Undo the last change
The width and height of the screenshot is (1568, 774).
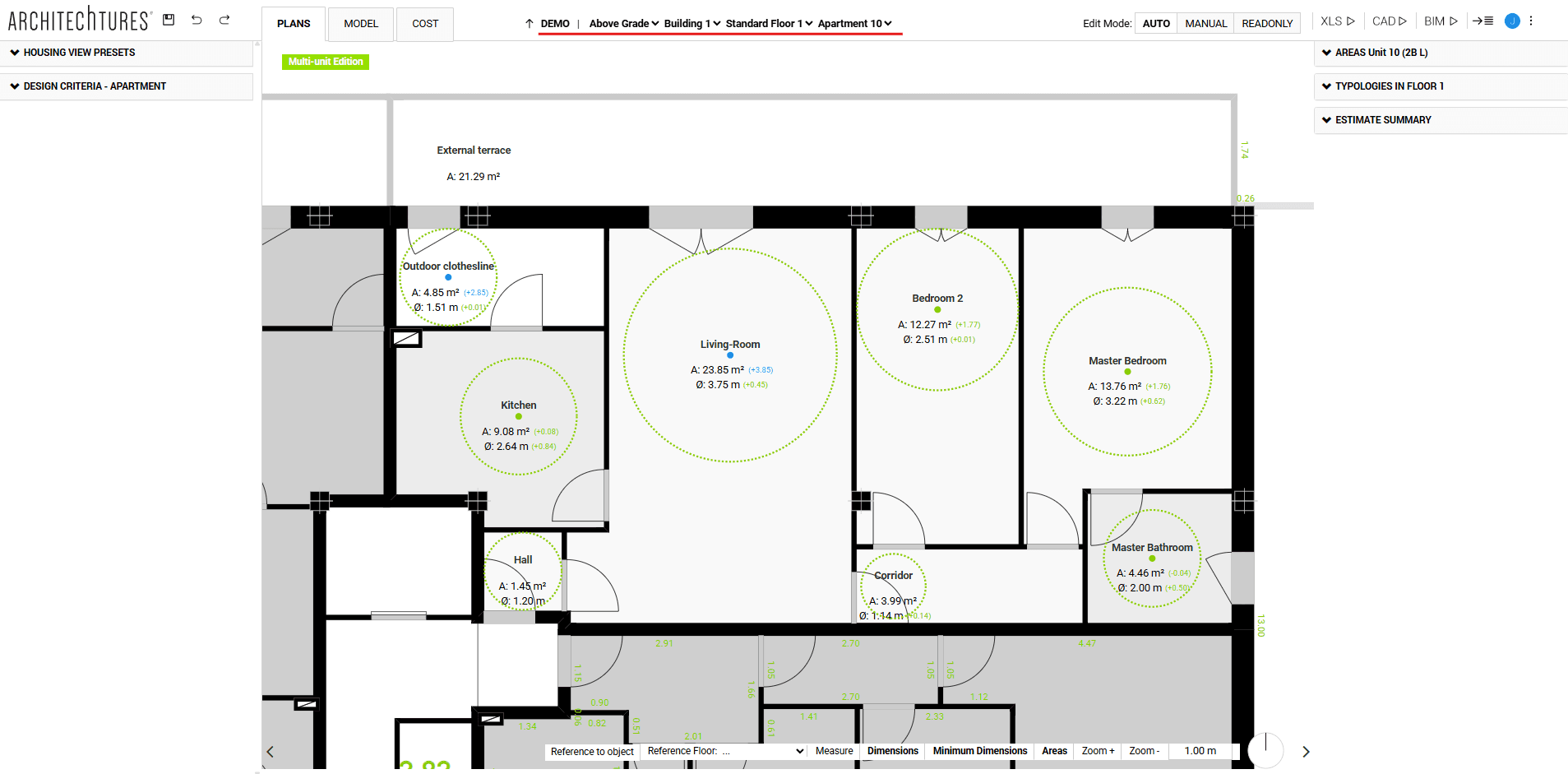point(196,19)
